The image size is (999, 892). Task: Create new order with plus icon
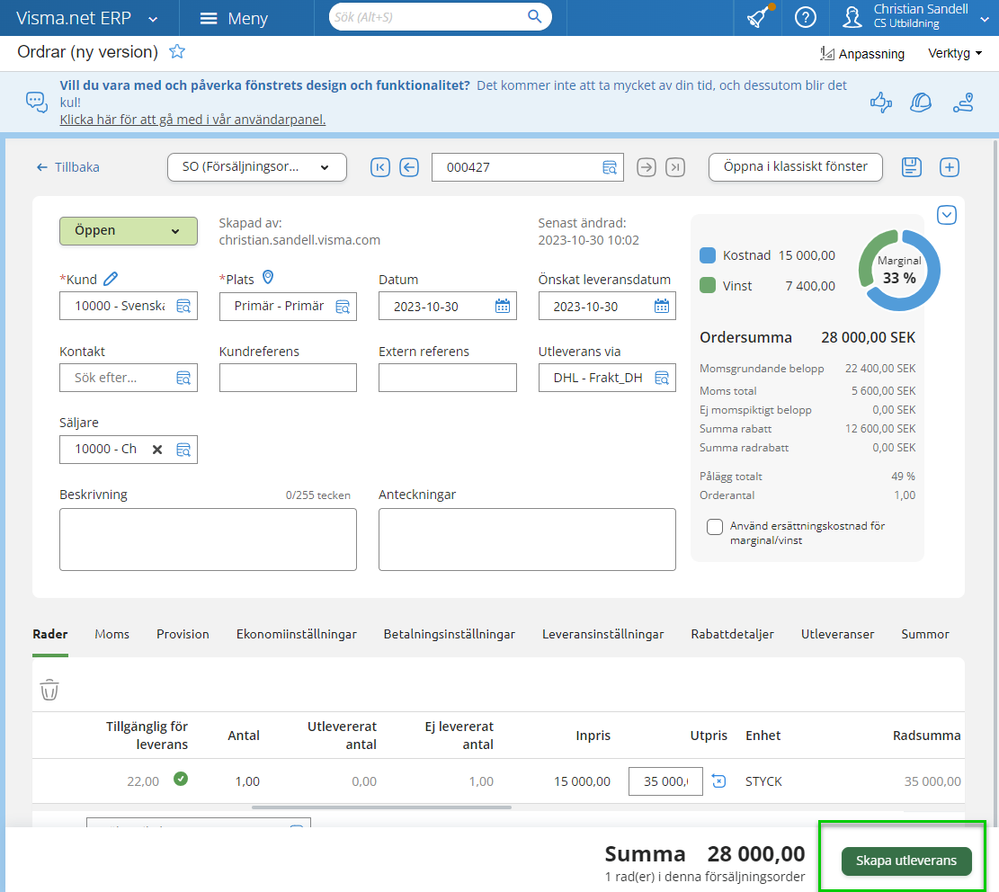(949, 168)
